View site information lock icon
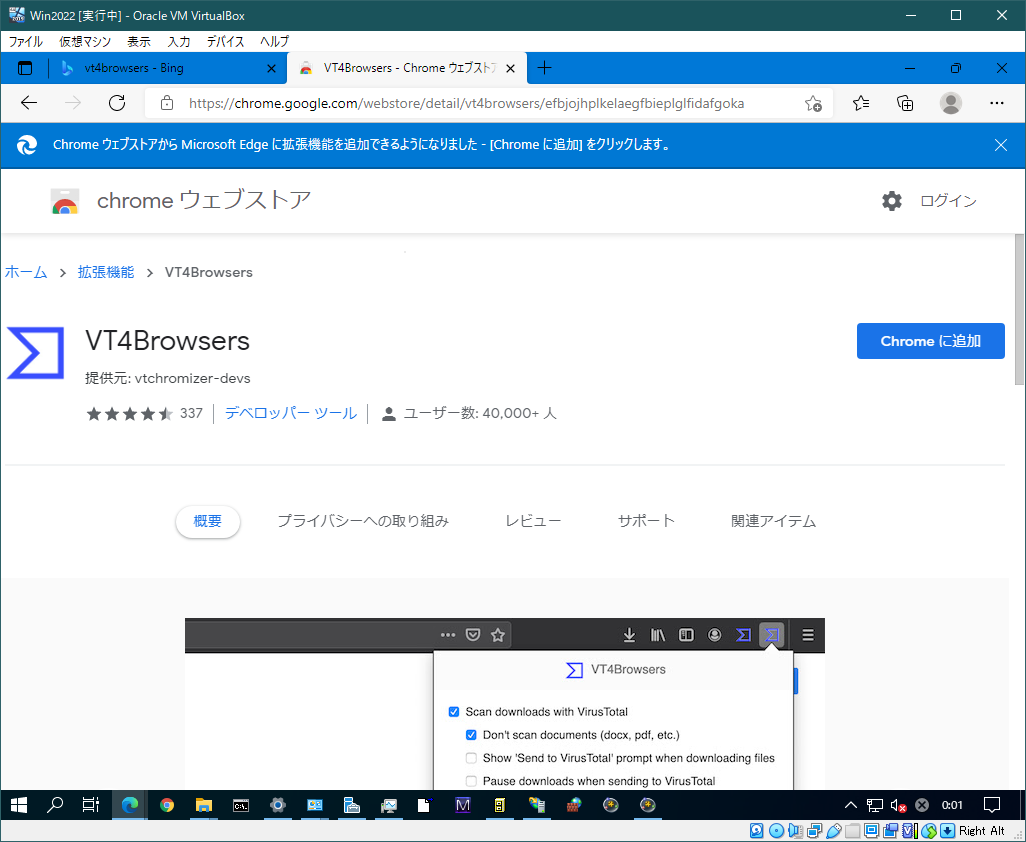1026x842 pixels. [x=167, y=103]
